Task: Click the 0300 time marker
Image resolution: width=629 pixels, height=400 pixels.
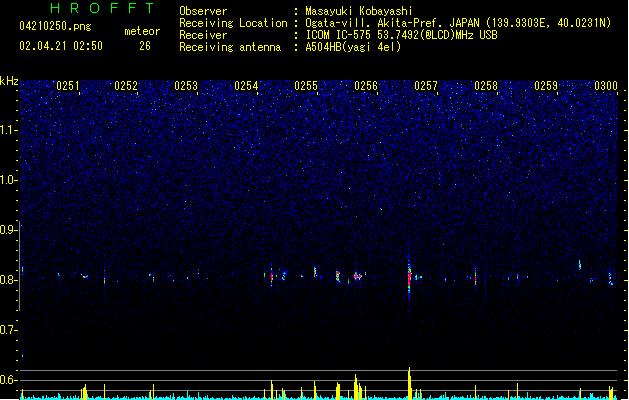Action: [606, 86]
